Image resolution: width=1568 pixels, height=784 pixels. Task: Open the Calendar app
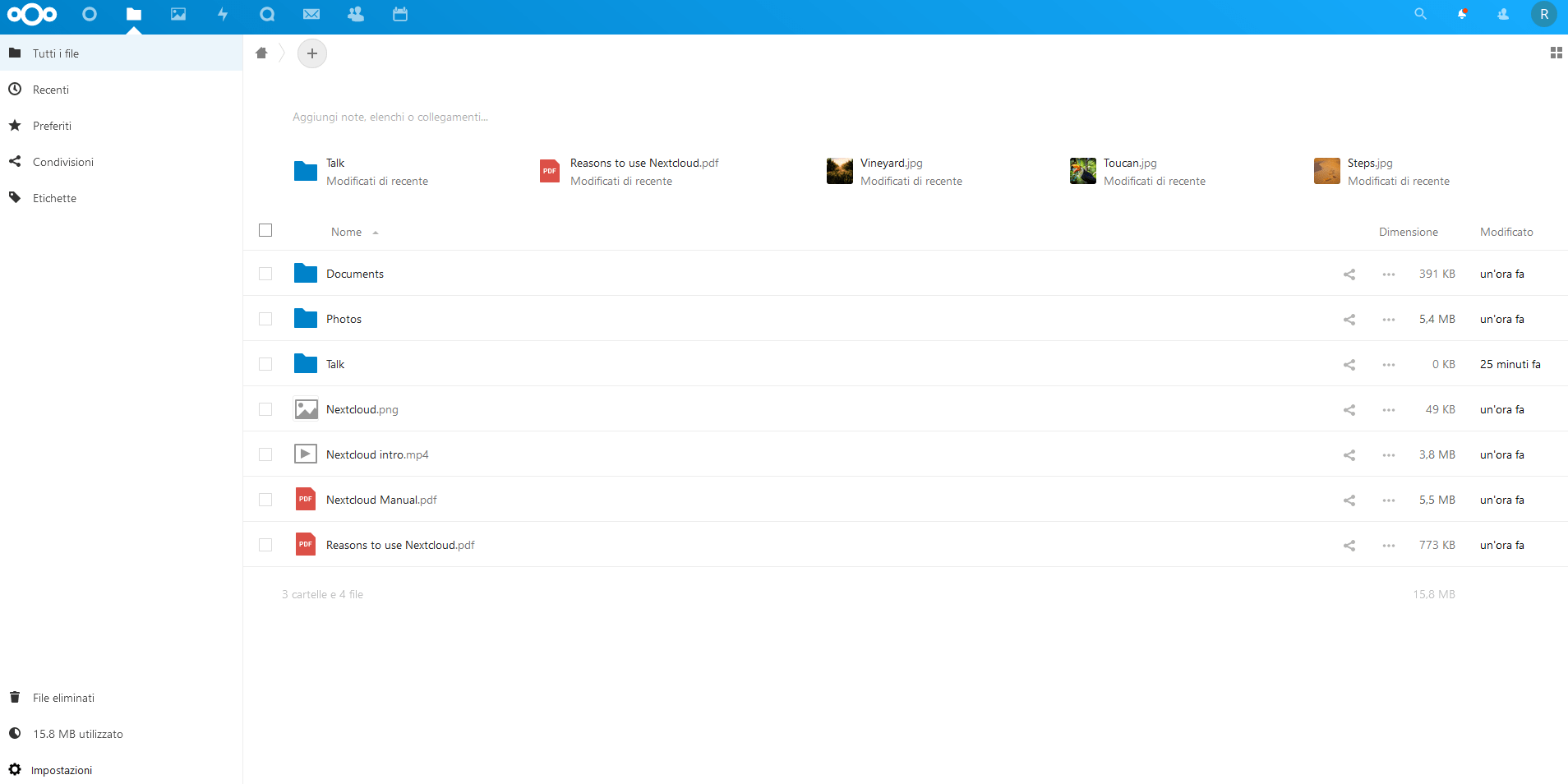400,14
